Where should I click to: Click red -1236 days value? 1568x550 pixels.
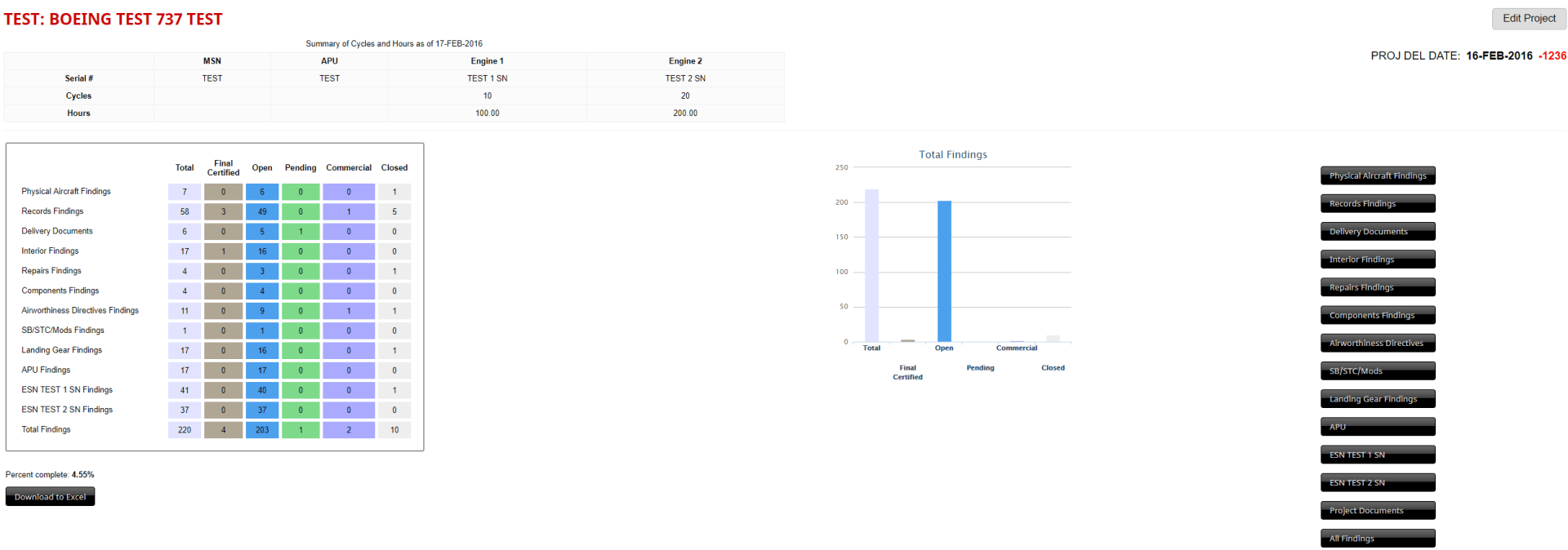tap(1552, 55)
